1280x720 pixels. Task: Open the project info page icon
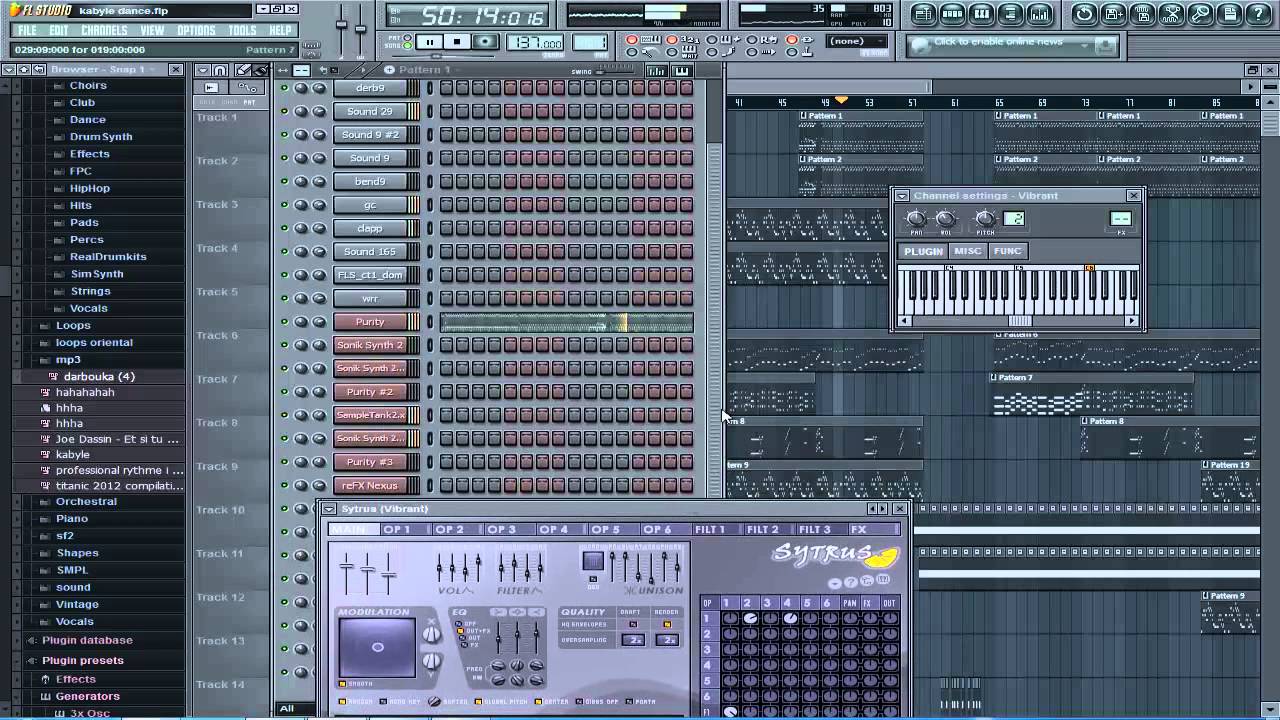1229,14
